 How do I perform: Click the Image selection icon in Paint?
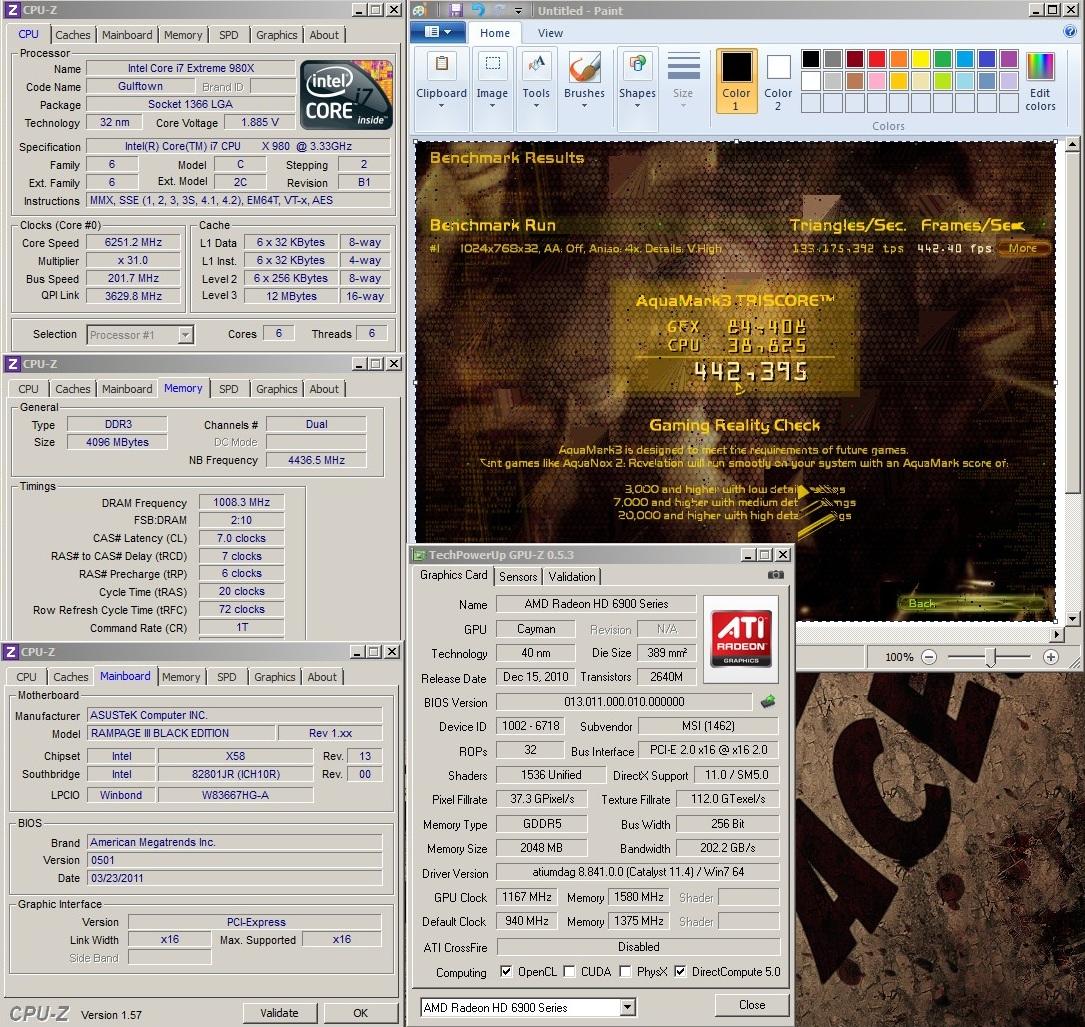click(493, 64)
